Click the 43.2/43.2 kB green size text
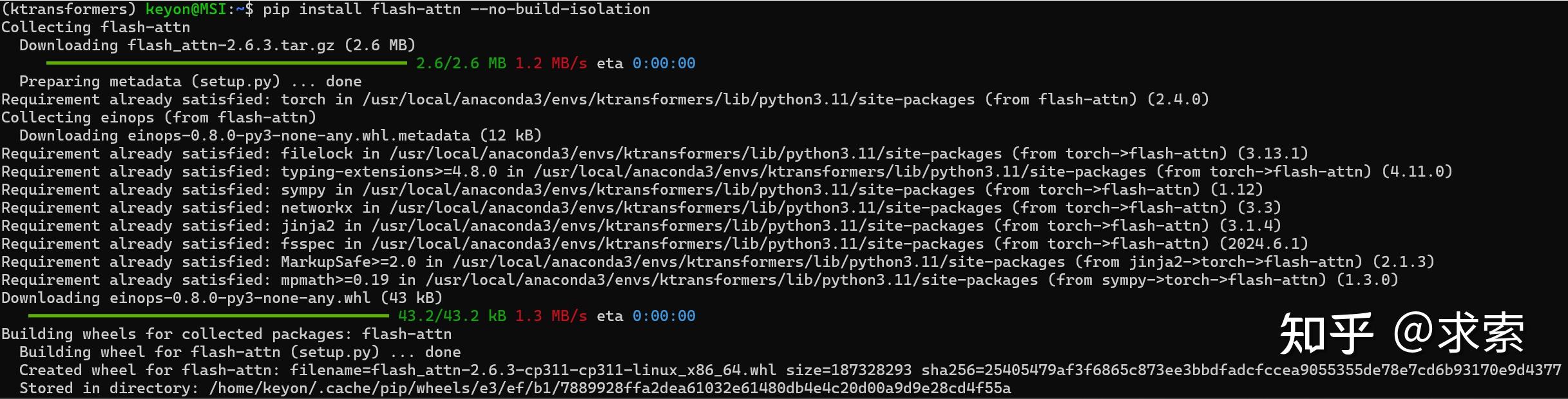Image resolution: width=1568 pixels, height=399 pixels. pos(452,316)
